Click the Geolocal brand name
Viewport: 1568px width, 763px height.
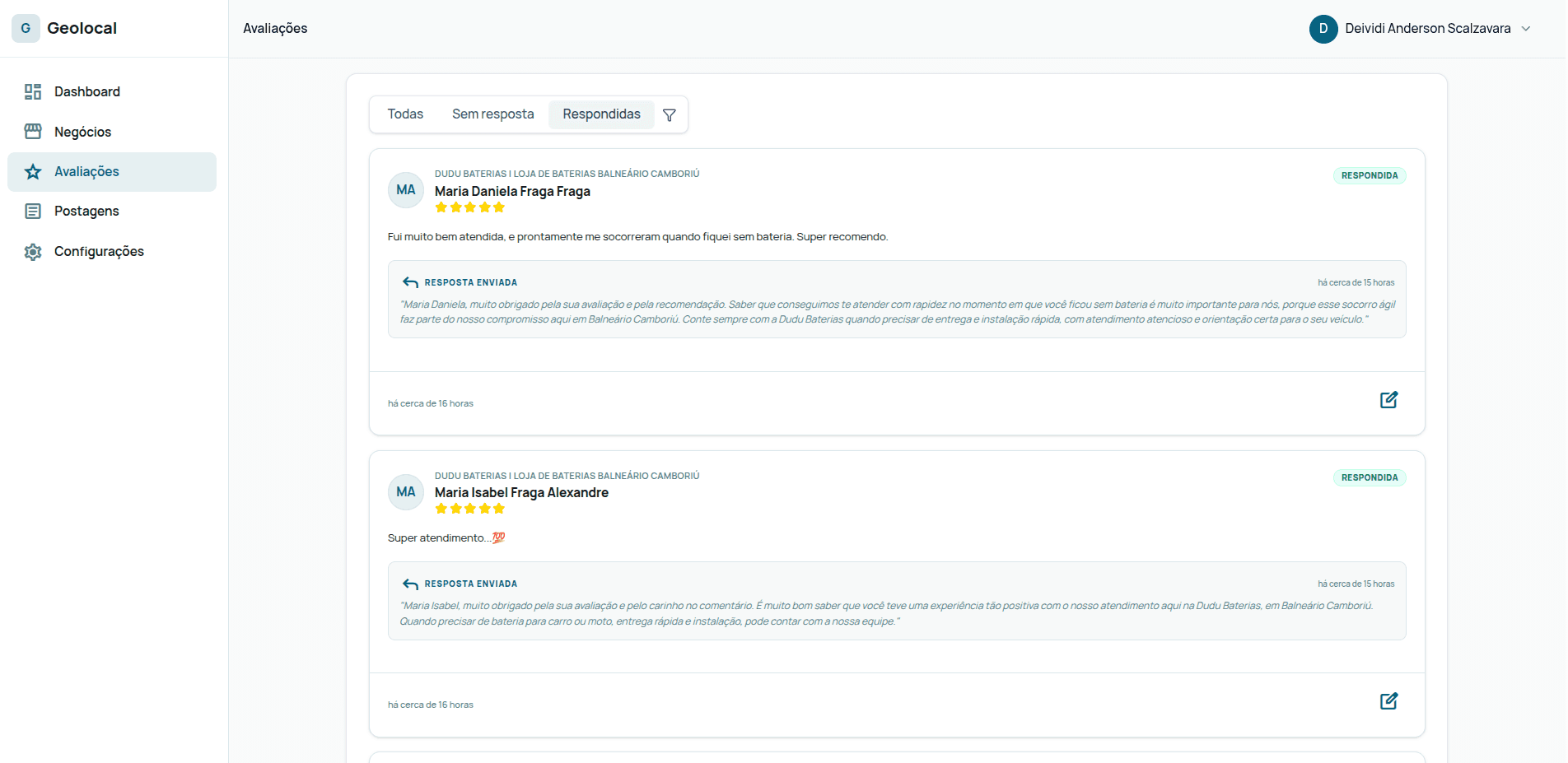82,28
